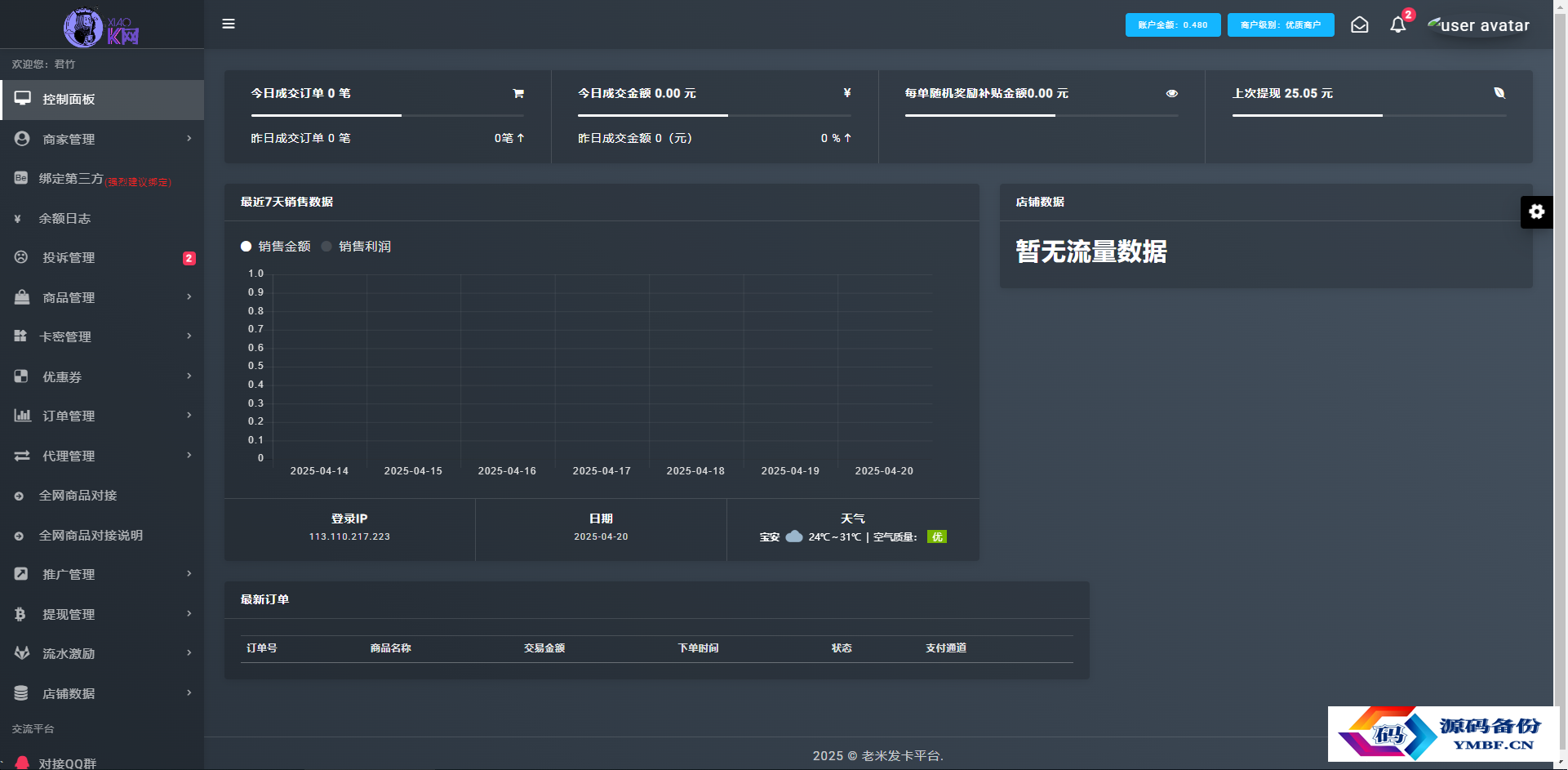Image resolution: width=1568 pixels, height=770 pixels.
Task: Open 全网商品对接说明 menu item
Action: coord(102,535)
